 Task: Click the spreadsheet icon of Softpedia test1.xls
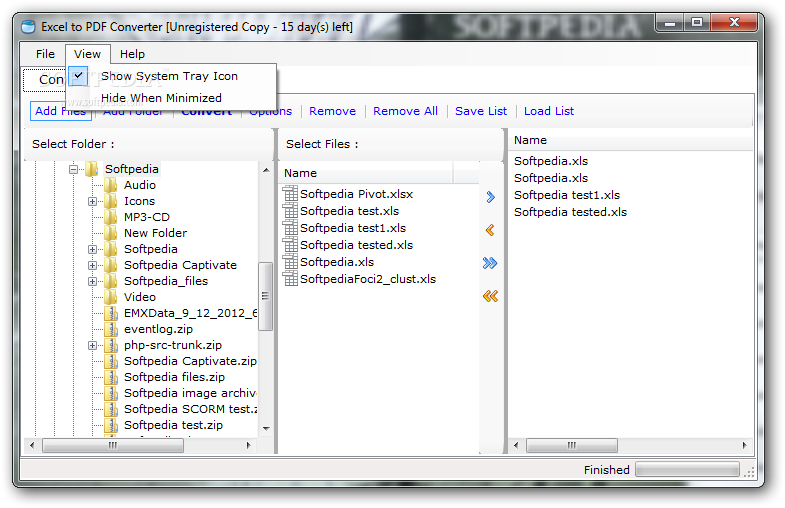pos(290,228)
